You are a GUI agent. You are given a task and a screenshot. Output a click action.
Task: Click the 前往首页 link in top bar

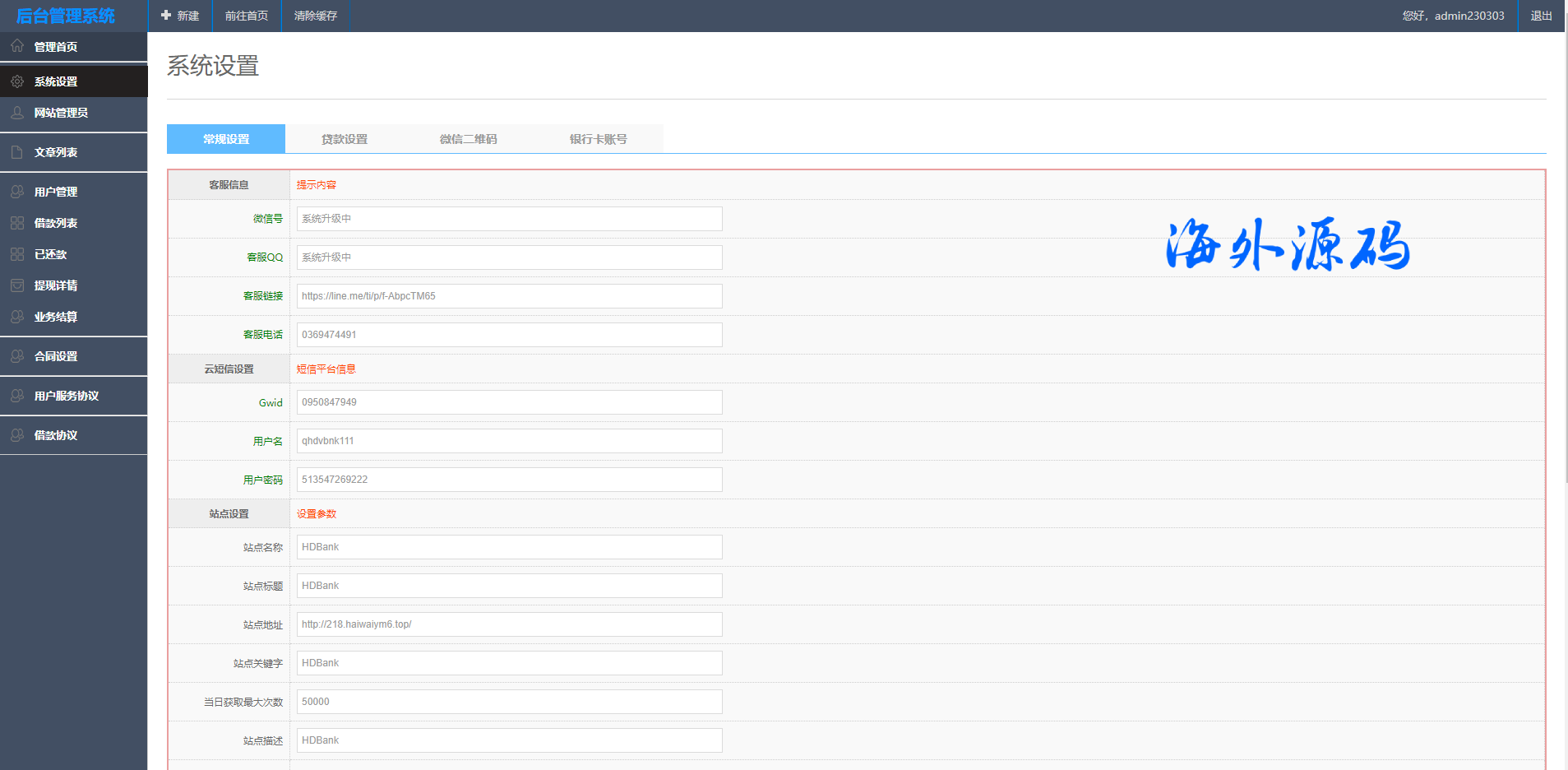coord(247,16)
